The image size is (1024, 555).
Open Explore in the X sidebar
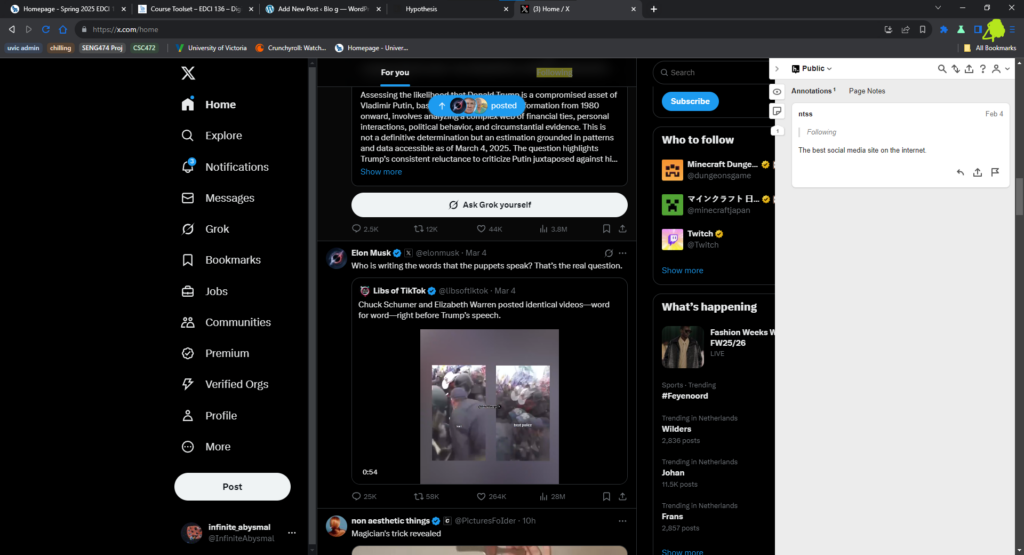coord(212,136)
